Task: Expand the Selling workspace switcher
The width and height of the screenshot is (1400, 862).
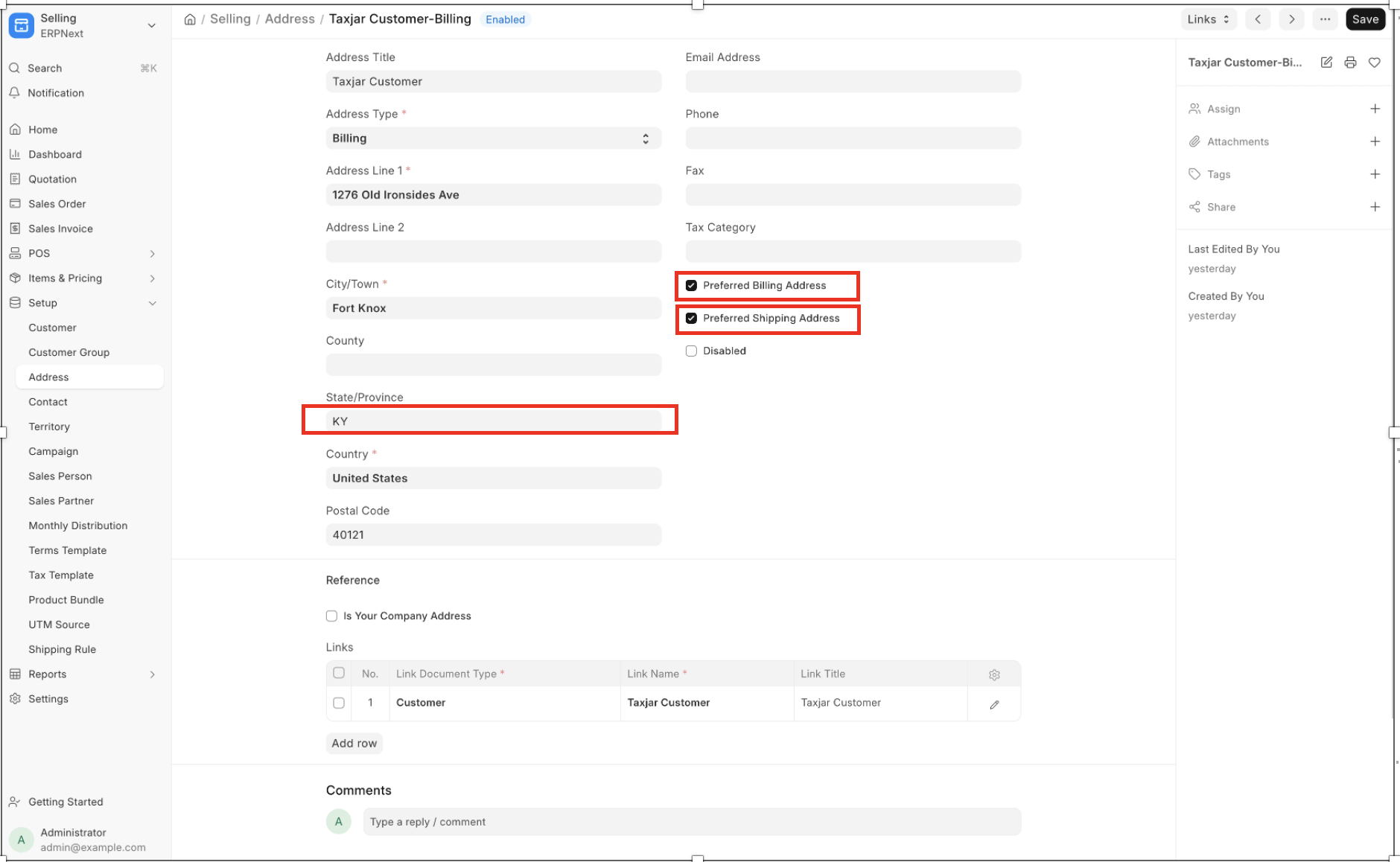Action: click(x=152, y=25)
